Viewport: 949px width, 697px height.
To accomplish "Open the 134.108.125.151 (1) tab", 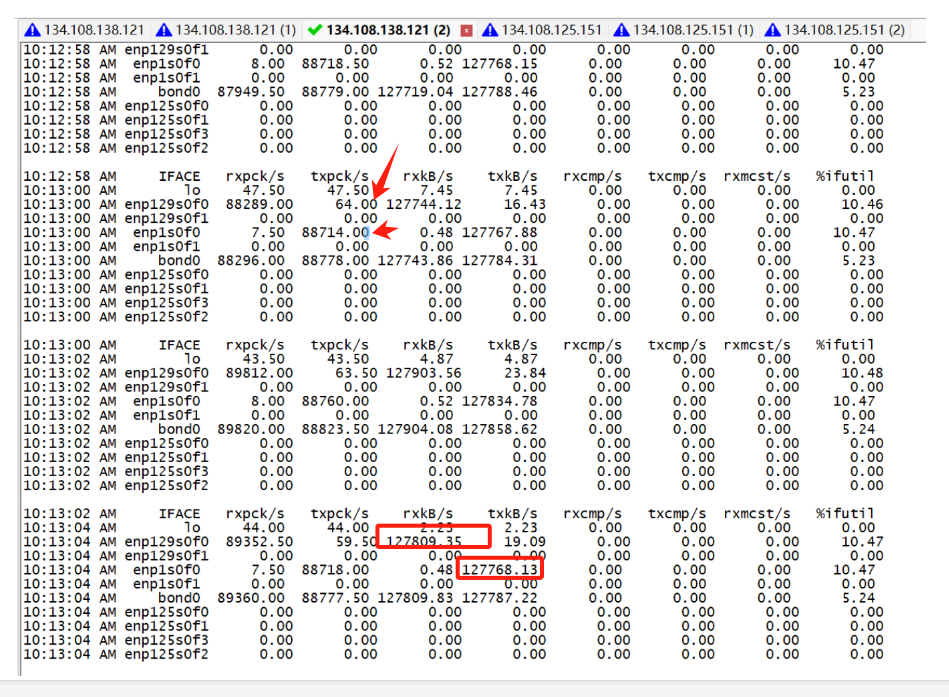I will pyautogui.click(x=683, y=30).
